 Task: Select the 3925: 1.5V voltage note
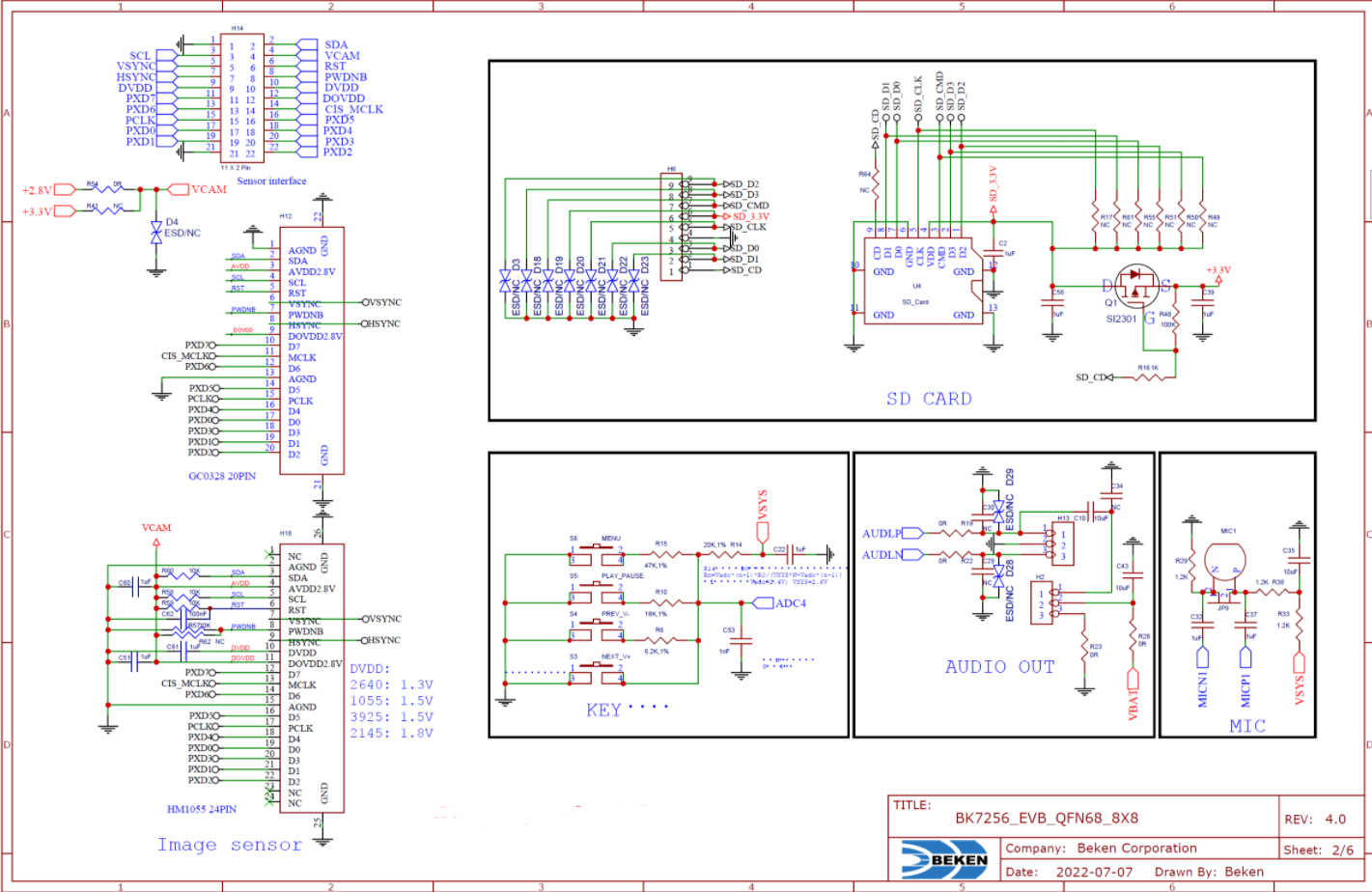(x=391, y=717)
